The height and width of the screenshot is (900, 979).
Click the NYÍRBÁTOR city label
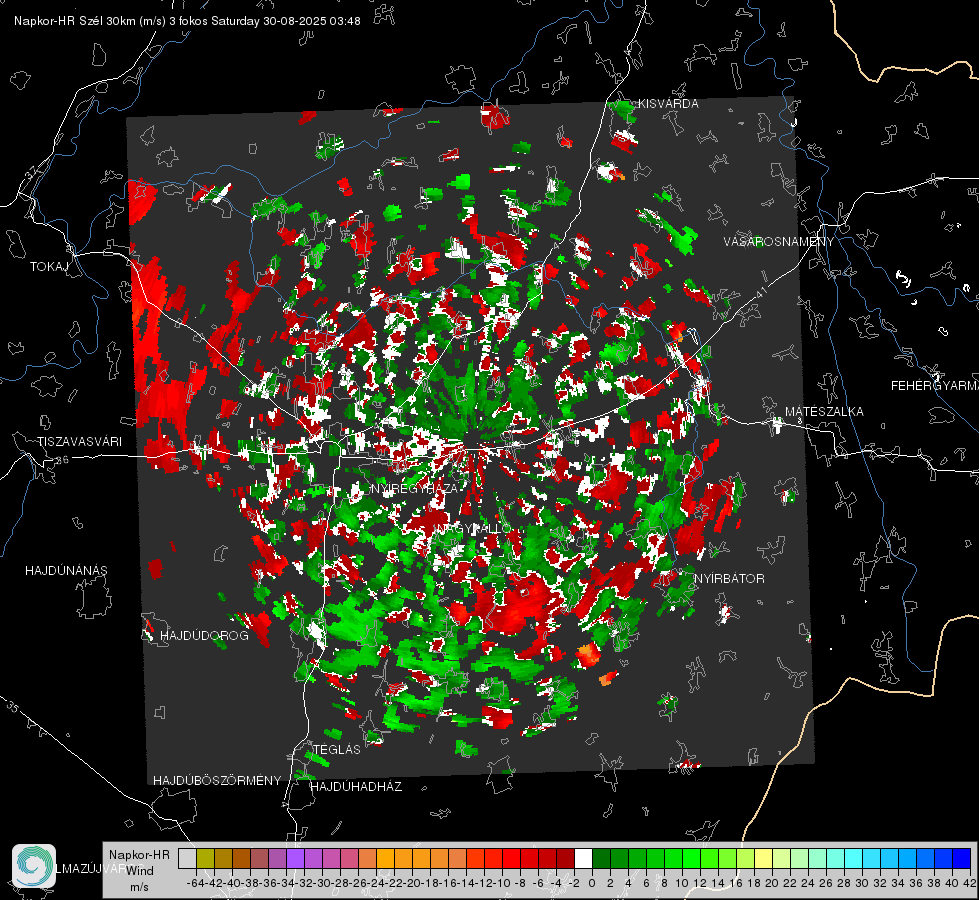pos(729,578)
